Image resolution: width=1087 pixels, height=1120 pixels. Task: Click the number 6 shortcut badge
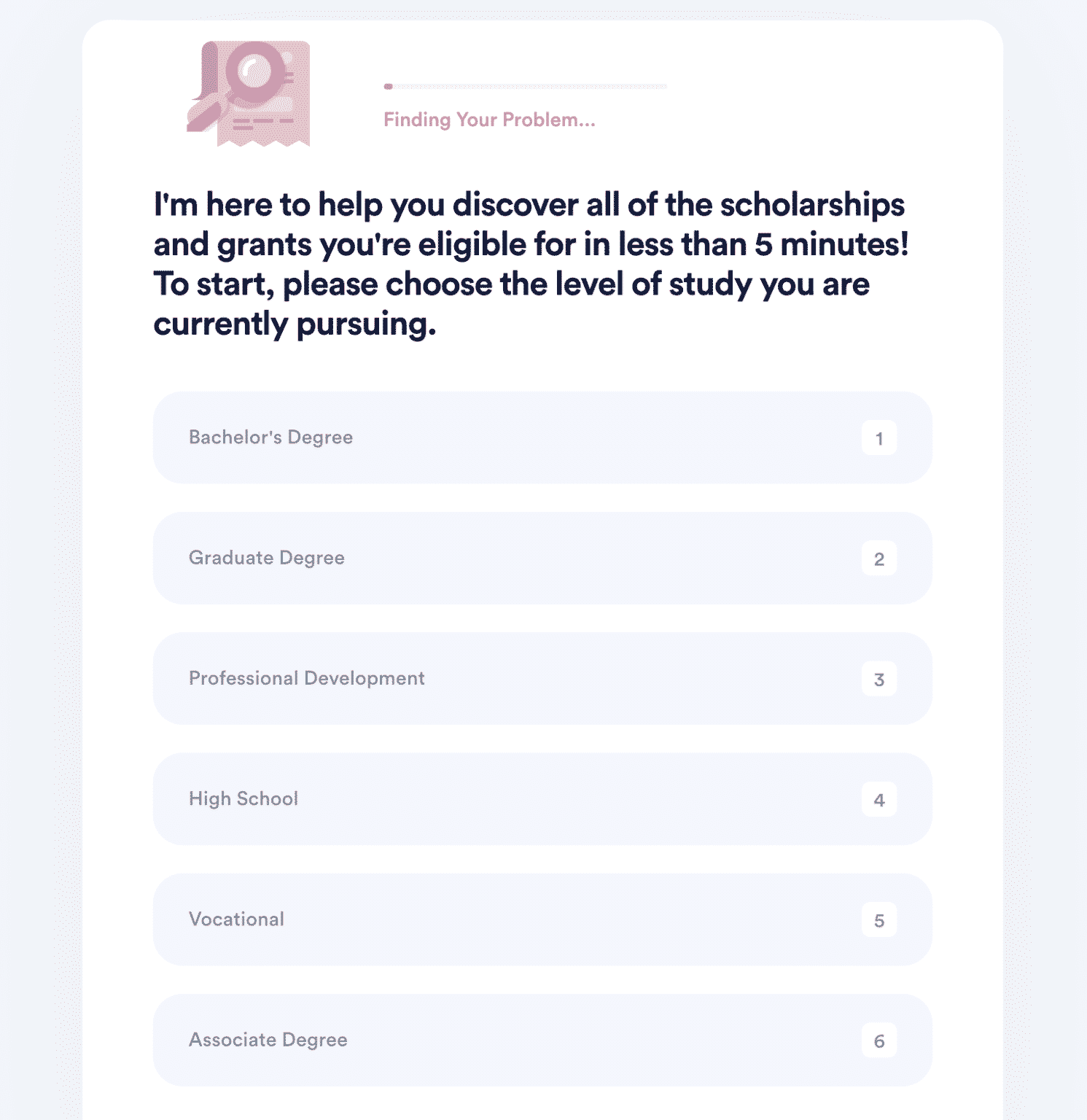coord(878,1041)
